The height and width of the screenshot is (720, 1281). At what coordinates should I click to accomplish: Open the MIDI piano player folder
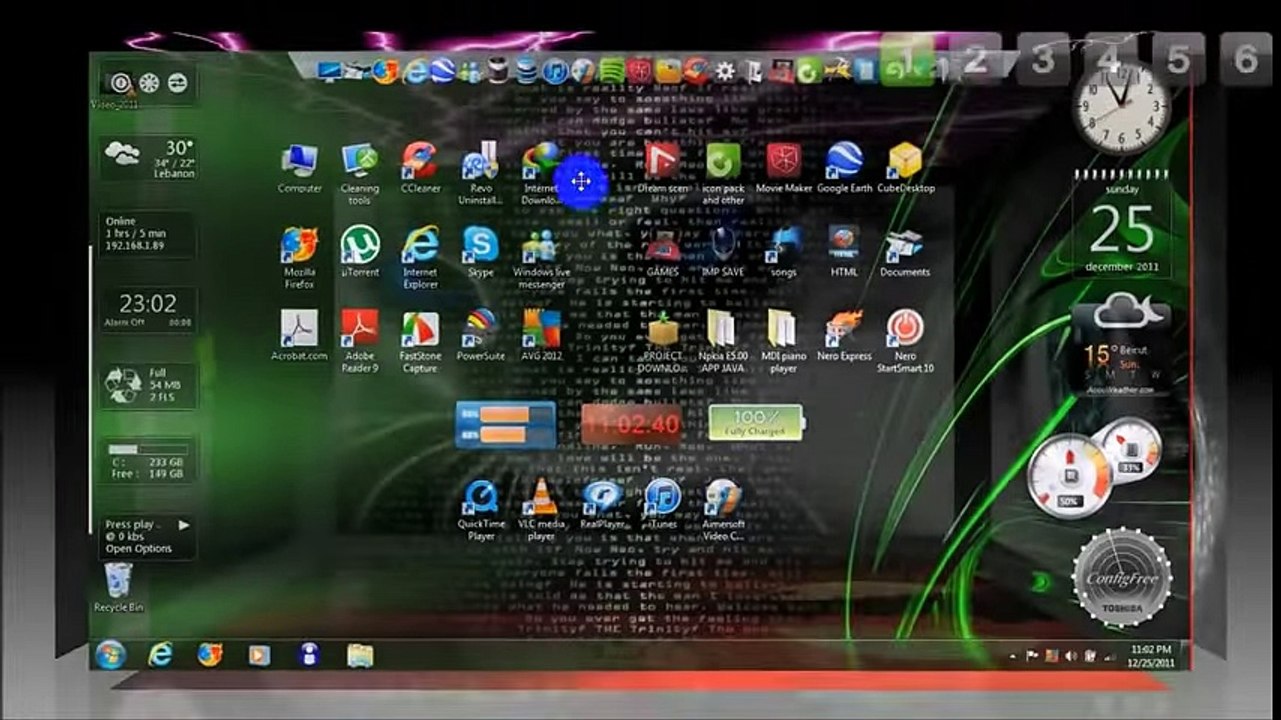click(x=784, y=341)
